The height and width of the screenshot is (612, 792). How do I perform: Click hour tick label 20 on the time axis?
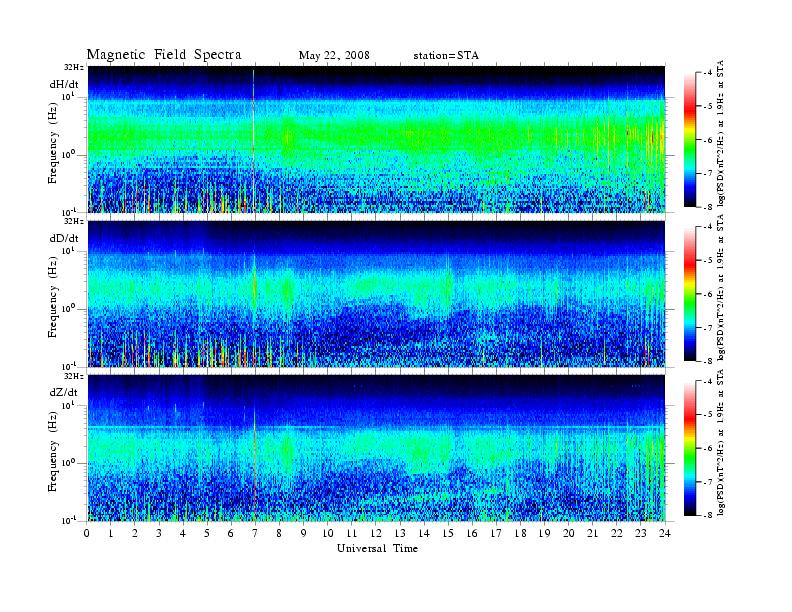[569, 533]
